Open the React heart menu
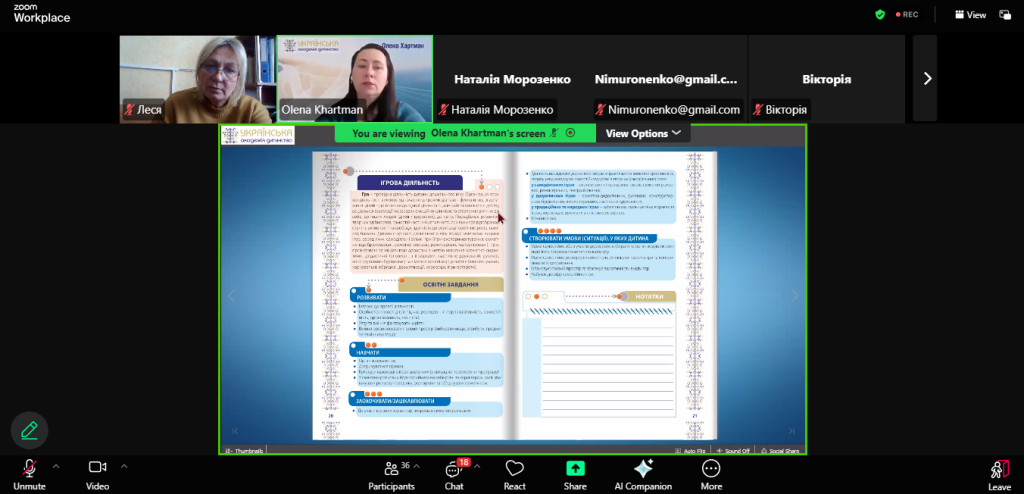 click(x=515, y=471)
